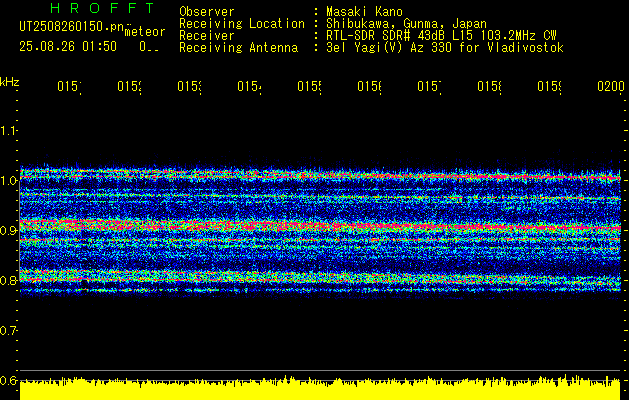The image size is (629, 400).
Task: Click the 'Observer' field label
Action: point(207,11)
